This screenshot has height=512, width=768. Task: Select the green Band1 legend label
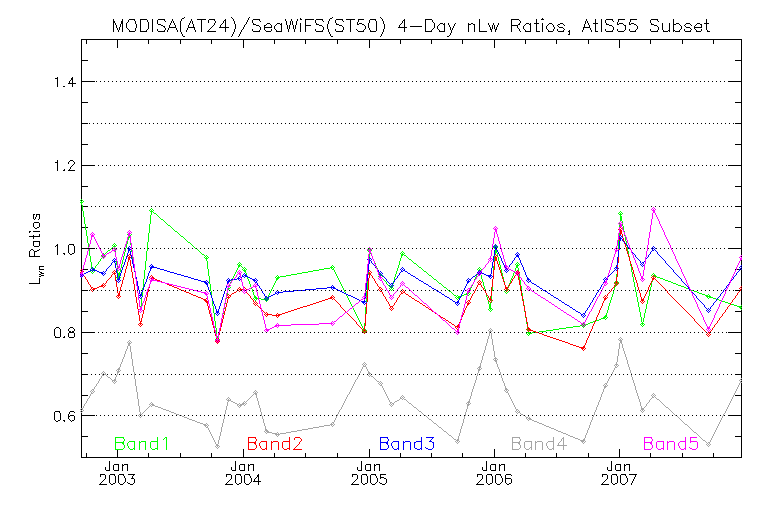pyautogui.click(x=142, y=444)
